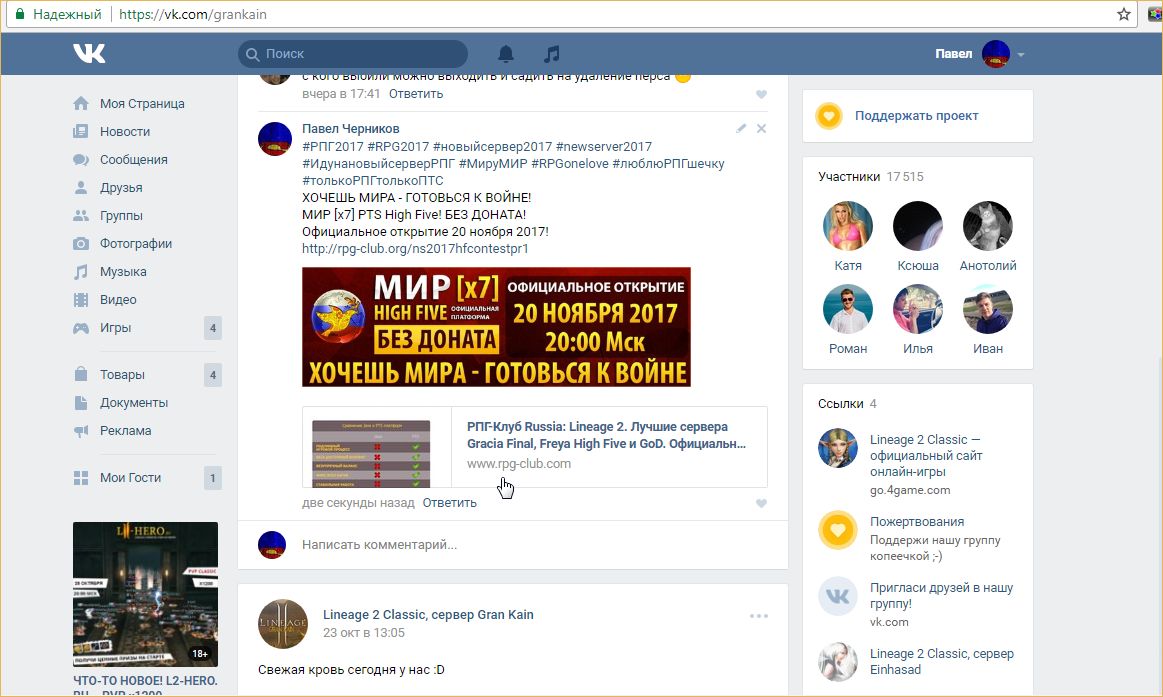Viewport: 1163px width, 697px height.
Task: Click the Игры counter badge 4
Action: pyautogui.click(x=213, y=328)
